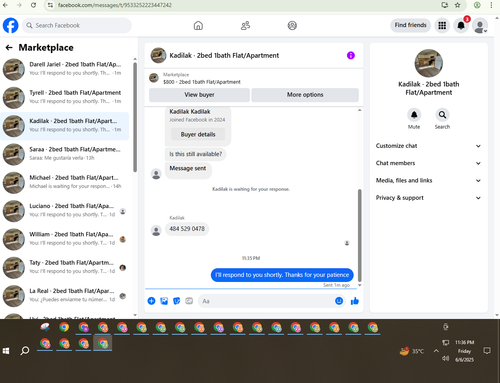Search within the Kadilak conversation
Viewport: 500px width, 383px height.
[x=442, y=115]
